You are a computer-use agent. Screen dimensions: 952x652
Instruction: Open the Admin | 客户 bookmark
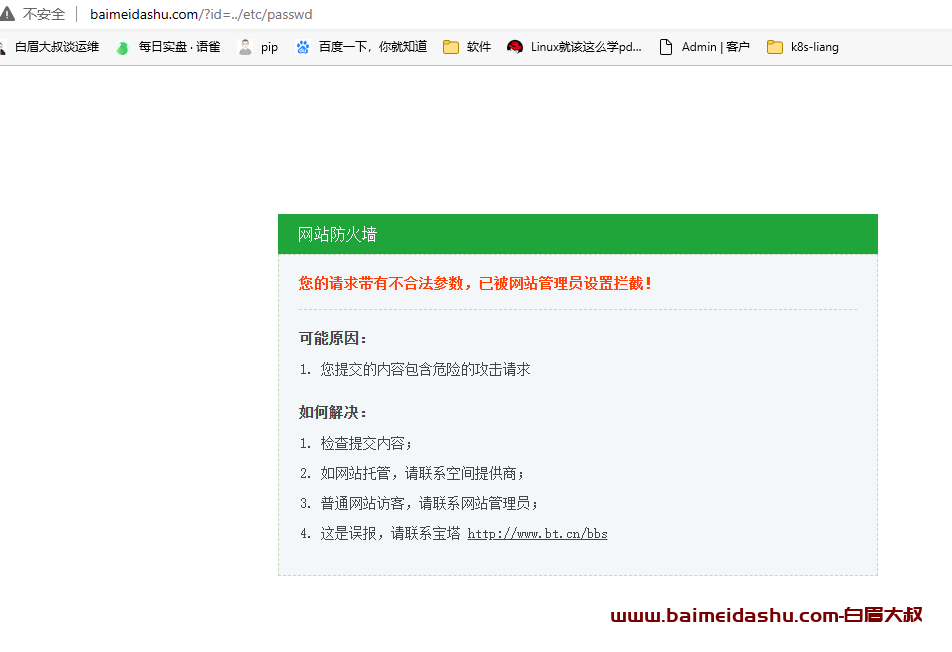(715, 47)
